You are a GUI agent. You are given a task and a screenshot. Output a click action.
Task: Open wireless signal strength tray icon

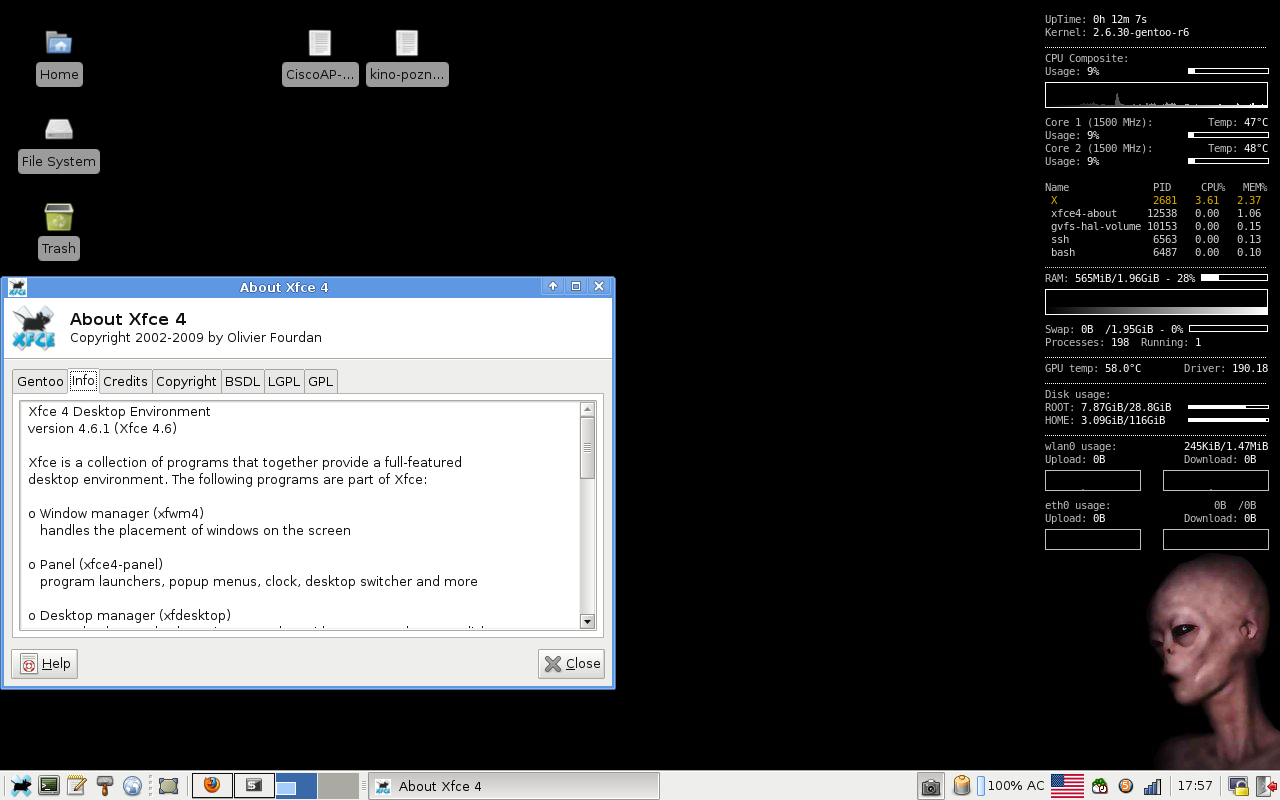[1152, 786]
